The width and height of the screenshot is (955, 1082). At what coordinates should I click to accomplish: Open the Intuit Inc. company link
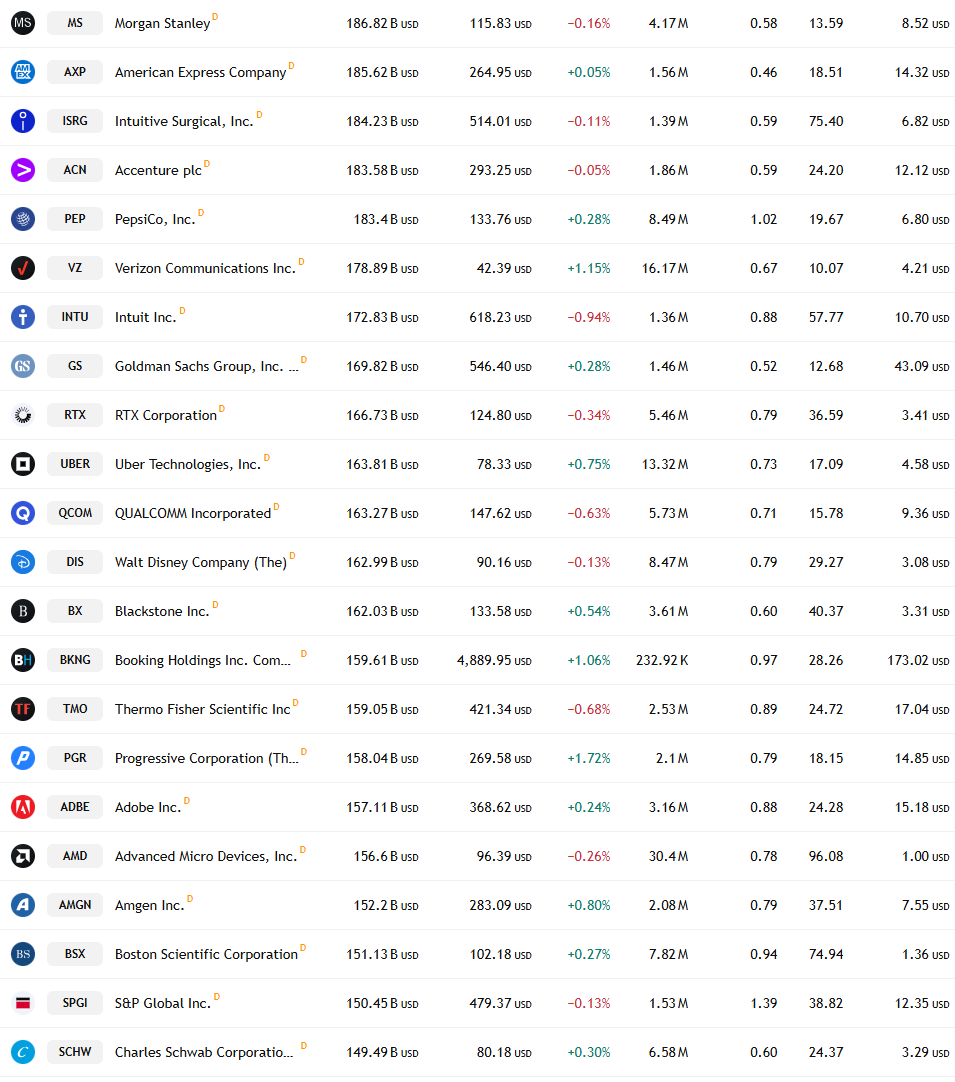[x=146, y=317]
